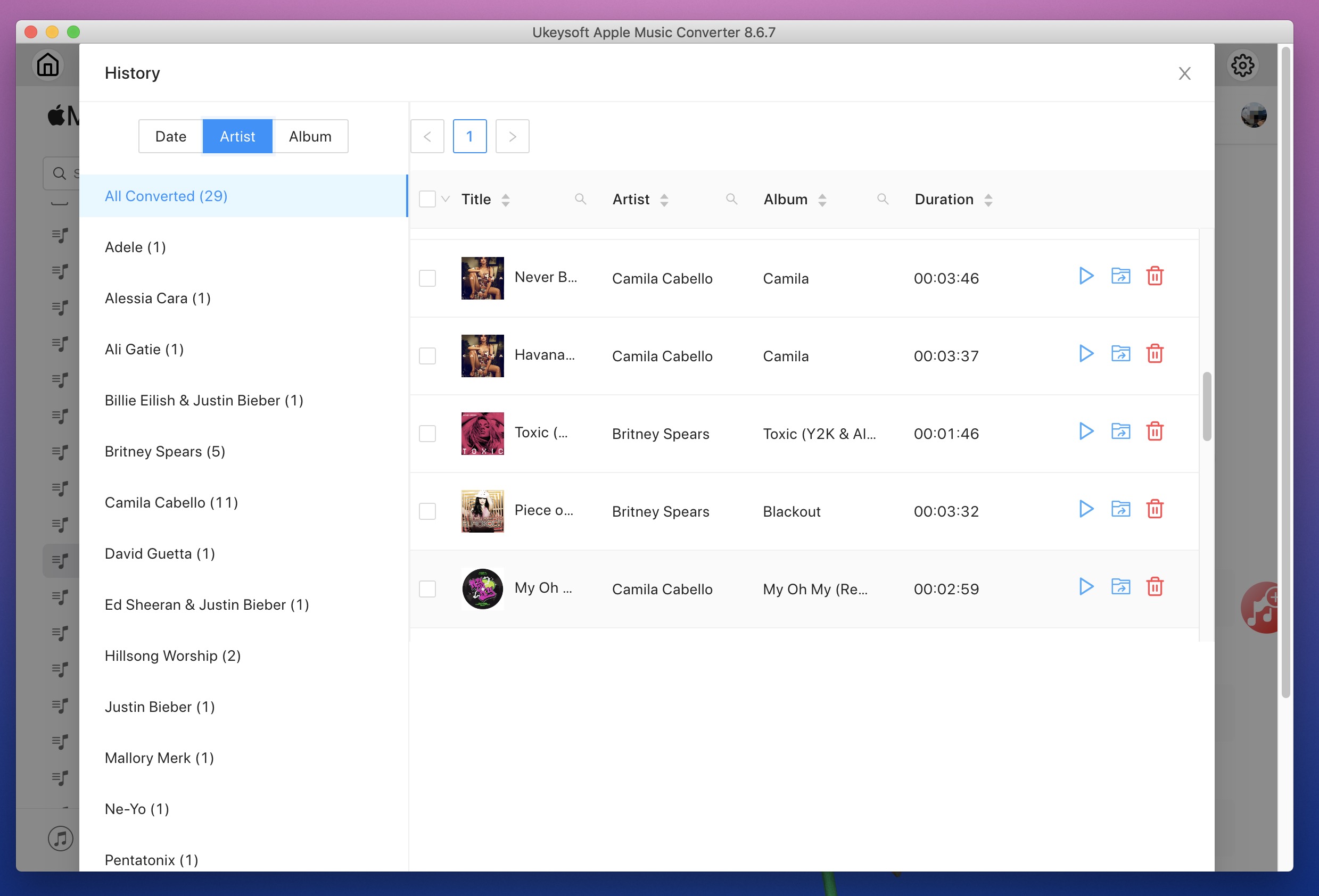
Task: Filter by David Guetta (1)
Action: 243,554
